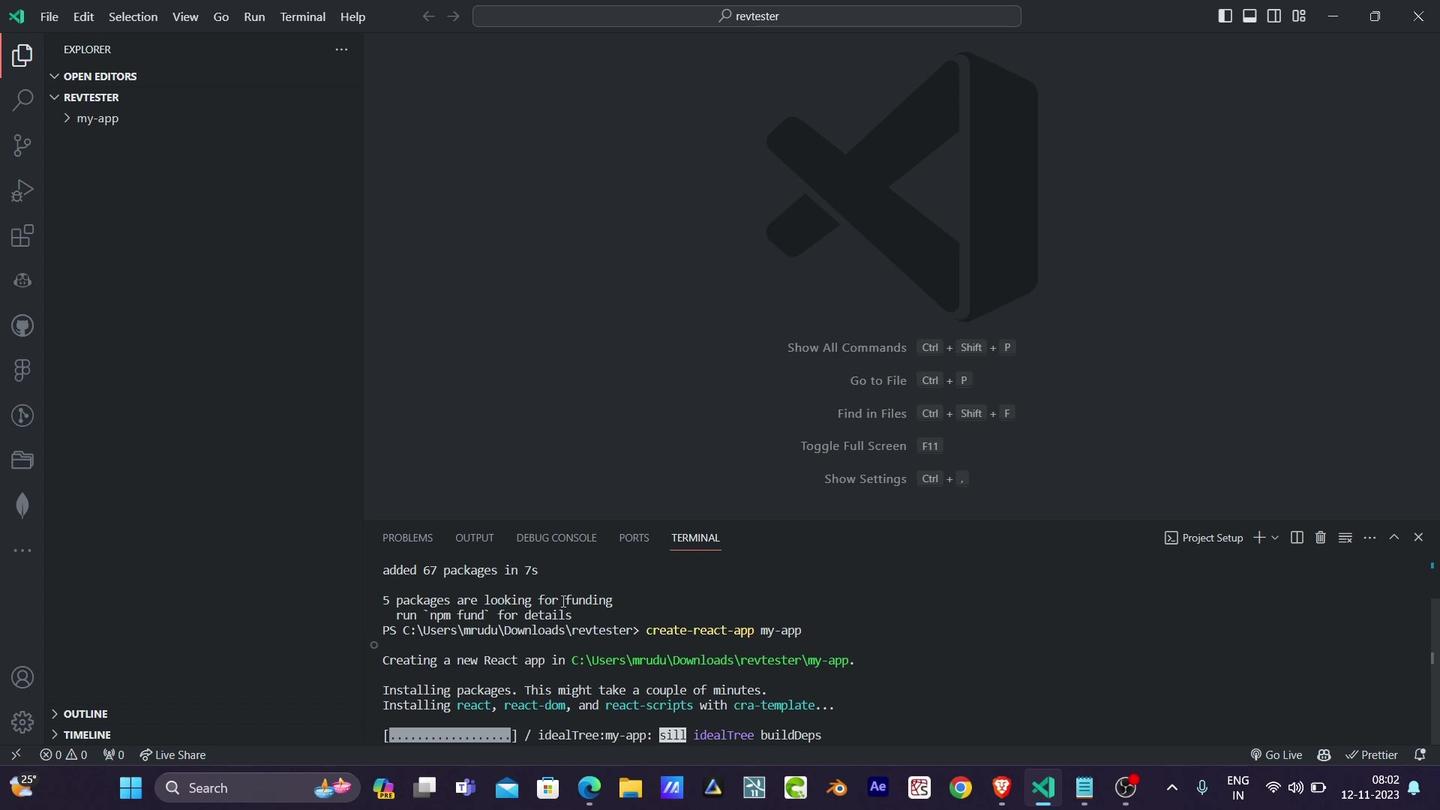Go forward using the navigation arrow
The width and height of the screenshot is (1440, 810).
455,16
